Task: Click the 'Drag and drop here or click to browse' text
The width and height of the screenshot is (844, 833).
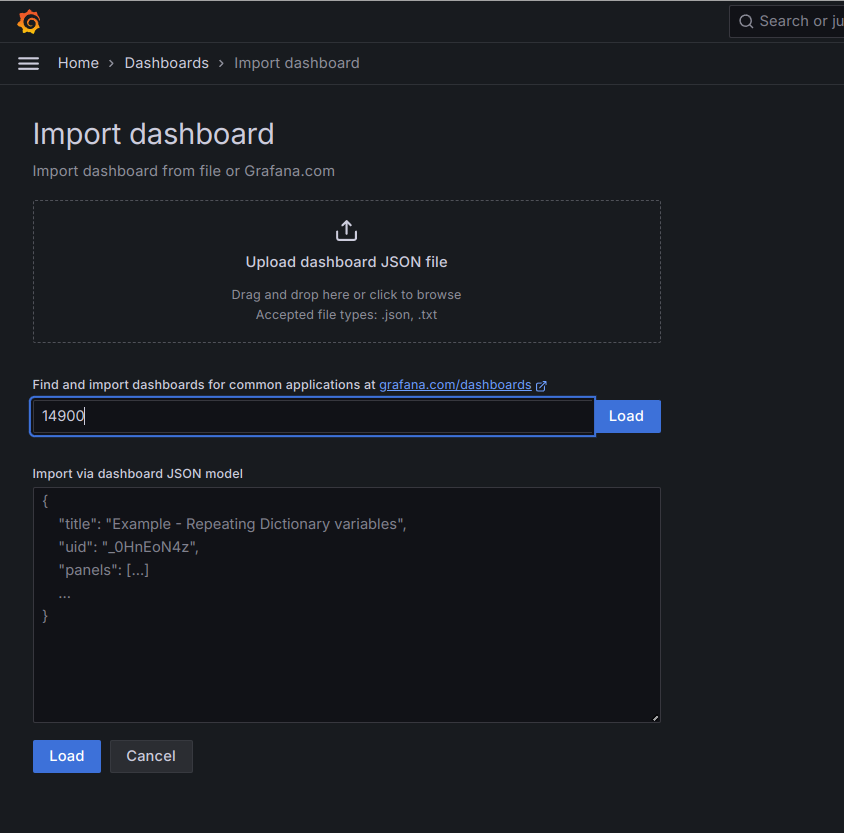Action: 346,295
